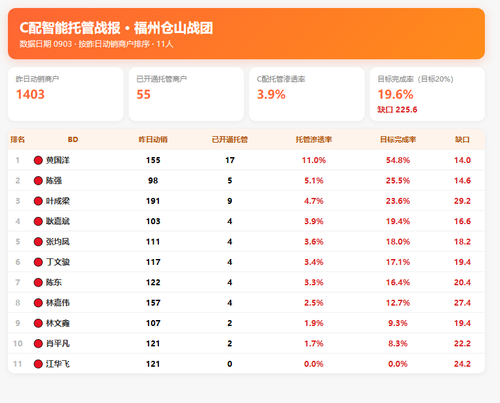Click the rank number 9 cell

click(18, 323)
